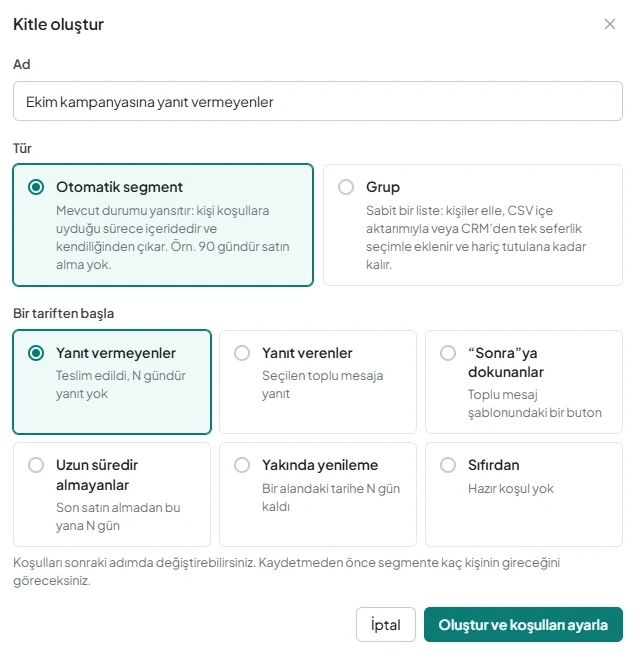Click the Sıfırdan card title text

click(x=494, y=465)
